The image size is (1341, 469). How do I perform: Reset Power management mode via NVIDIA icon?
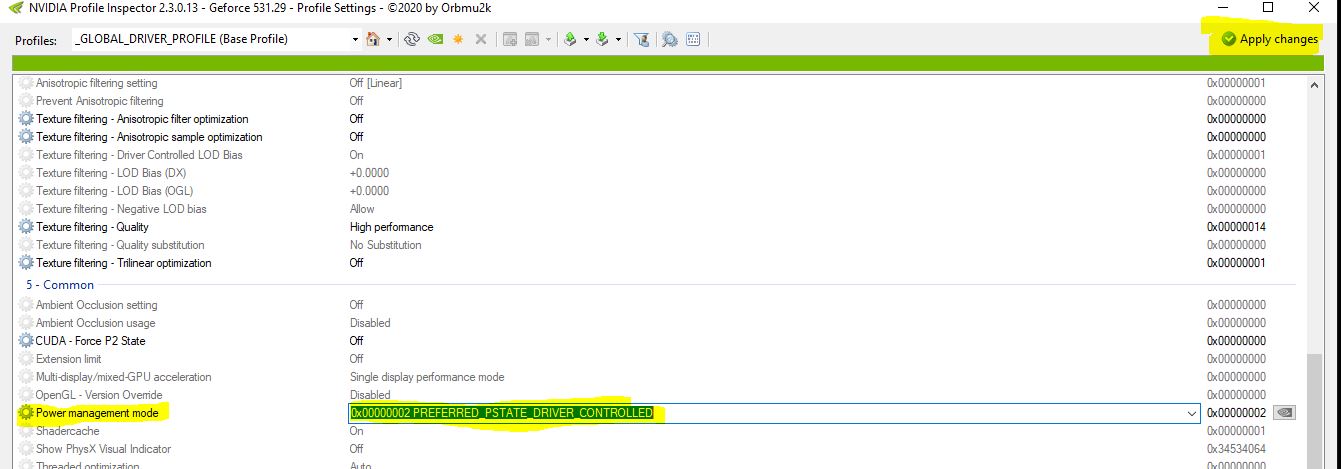click(1286, 413)
